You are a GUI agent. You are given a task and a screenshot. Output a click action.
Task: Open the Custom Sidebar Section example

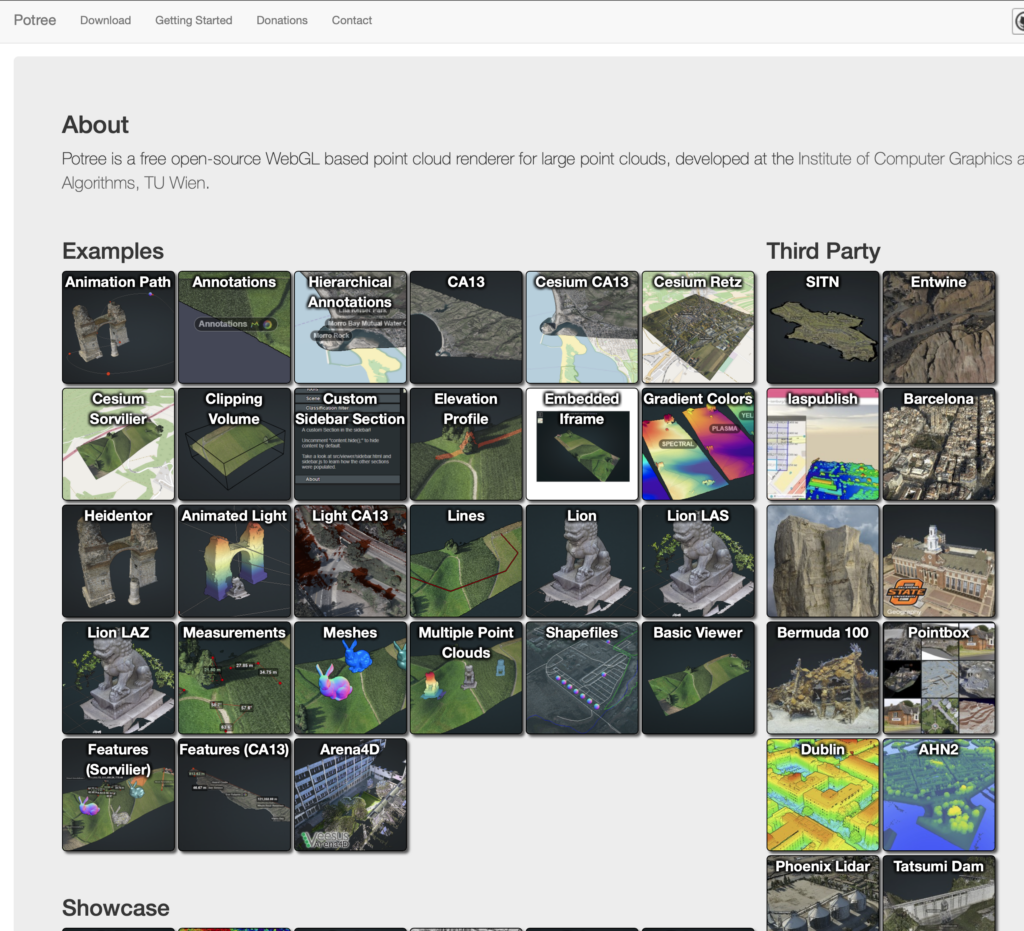pos(351,444)
